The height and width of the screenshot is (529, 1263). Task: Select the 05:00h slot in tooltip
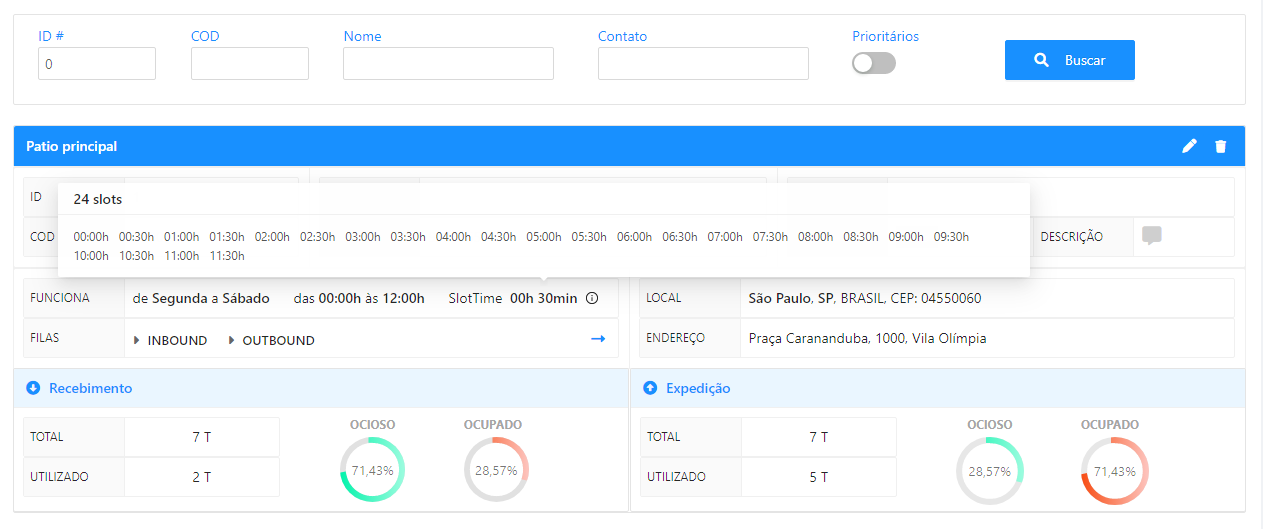click(544, 237)
